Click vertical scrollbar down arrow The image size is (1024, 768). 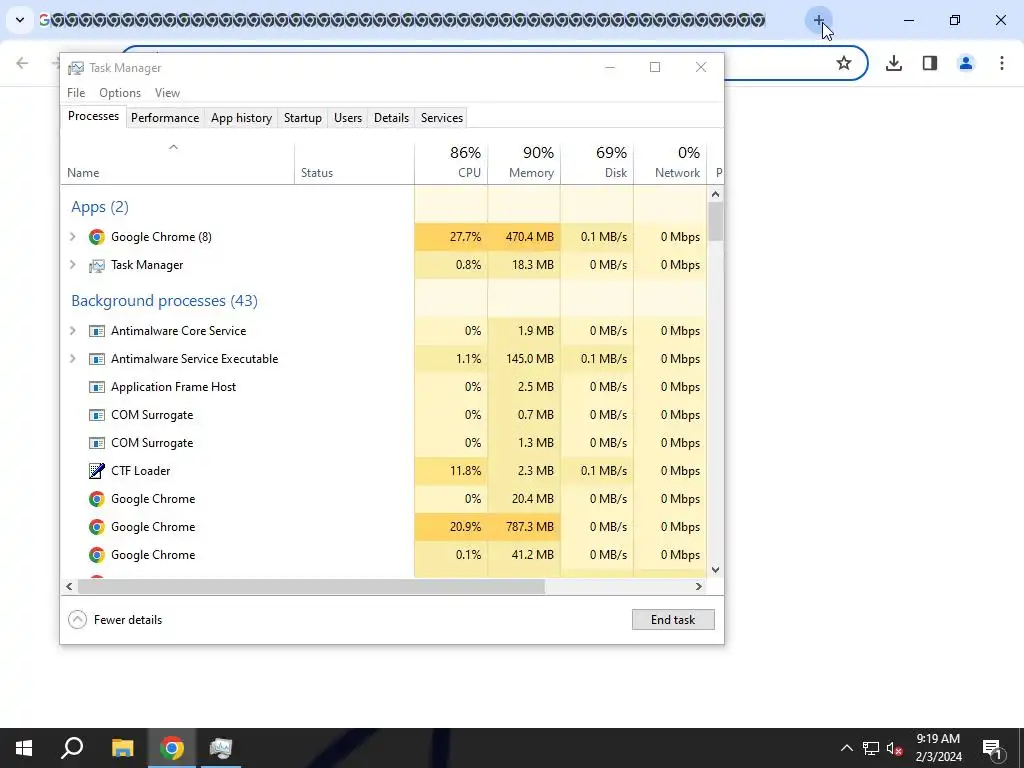click(715, 569)
